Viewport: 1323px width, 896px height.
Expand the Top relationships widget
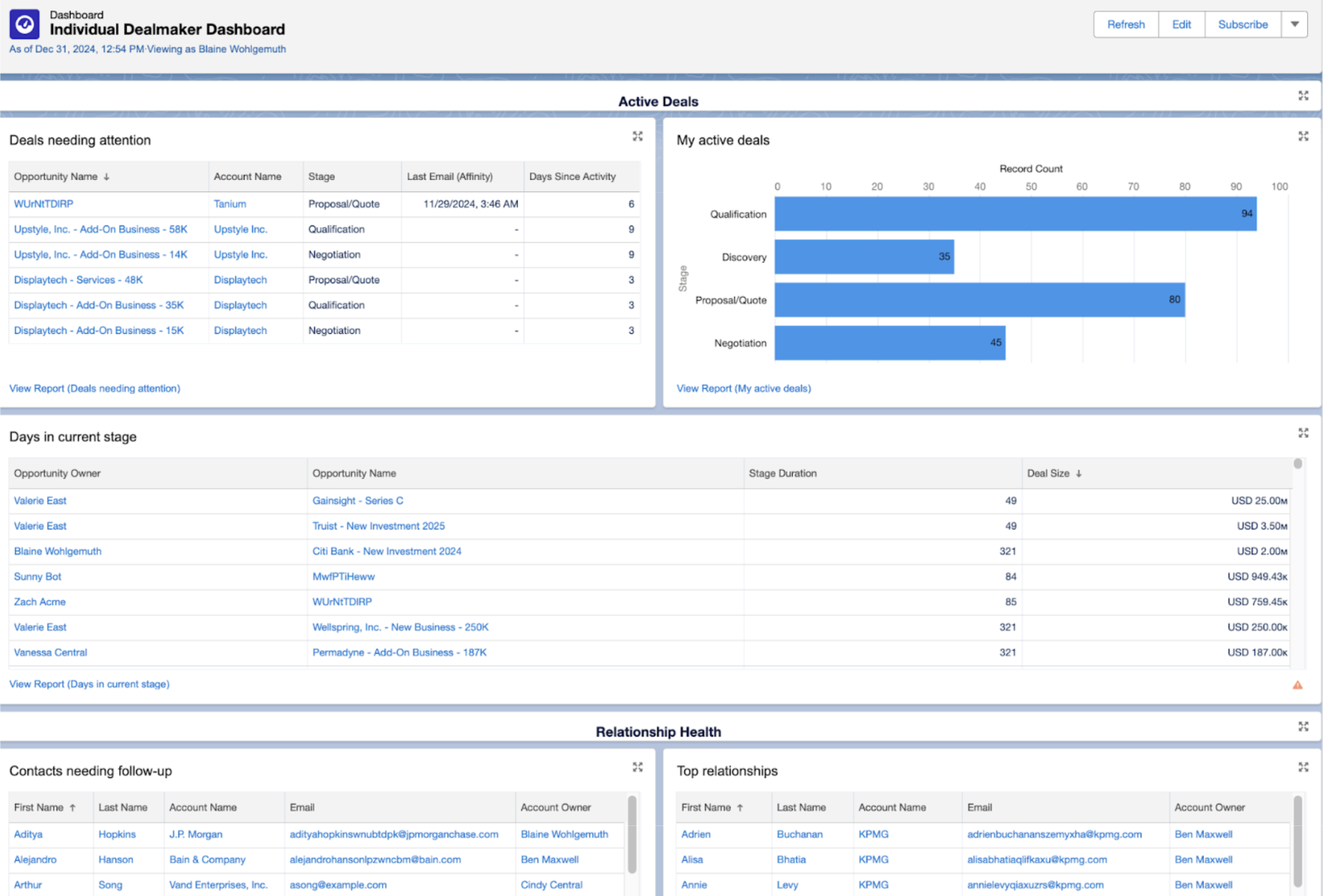1304,767
